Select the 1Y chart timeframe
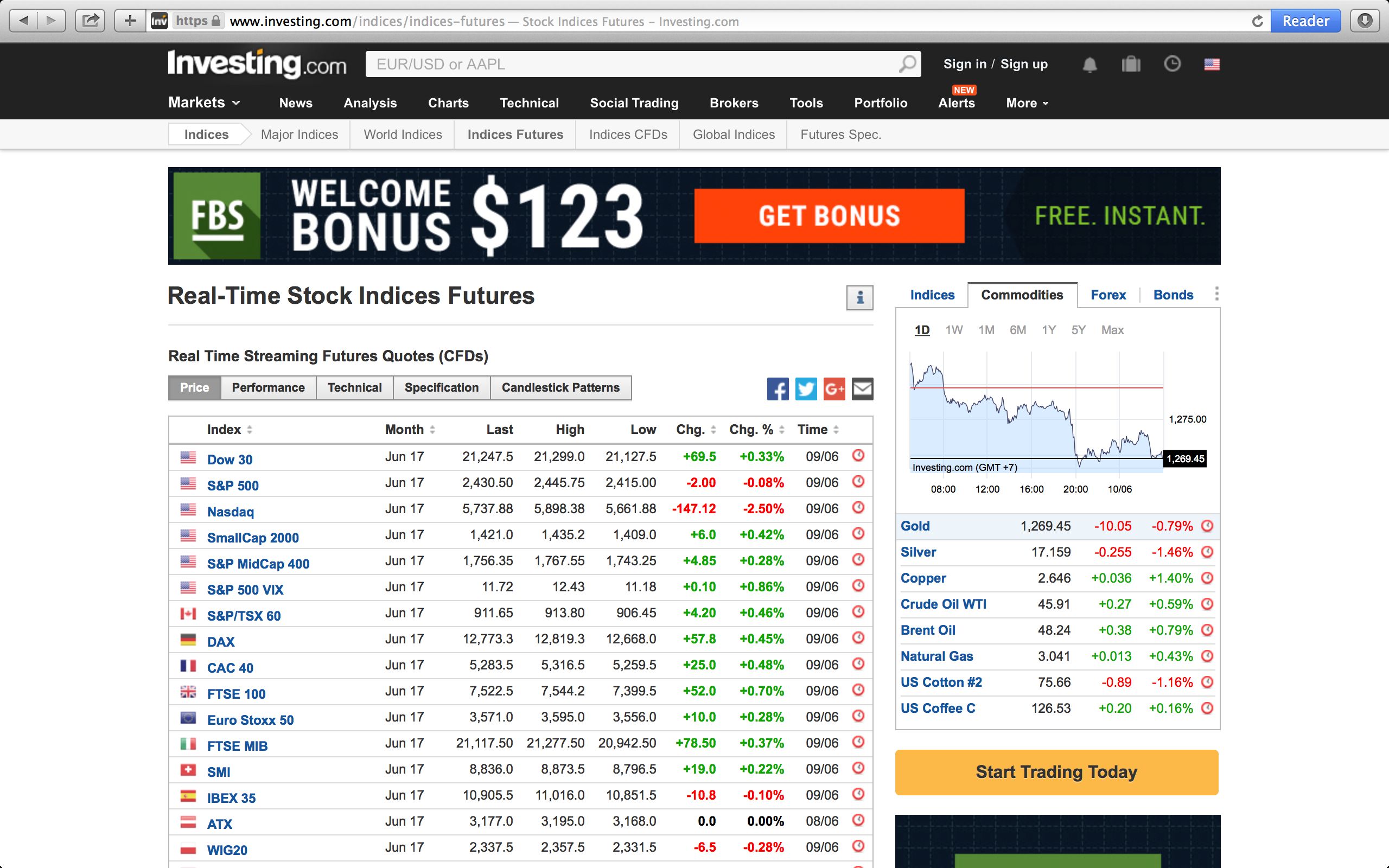This screenshot has width=1389, height=868. (x=1049, y=330)
